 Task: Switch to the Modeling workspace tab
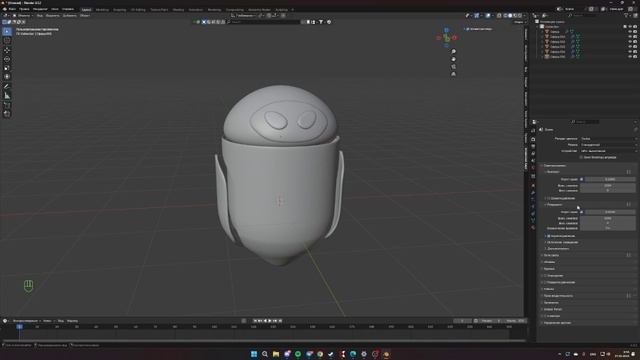click(102, 9)
